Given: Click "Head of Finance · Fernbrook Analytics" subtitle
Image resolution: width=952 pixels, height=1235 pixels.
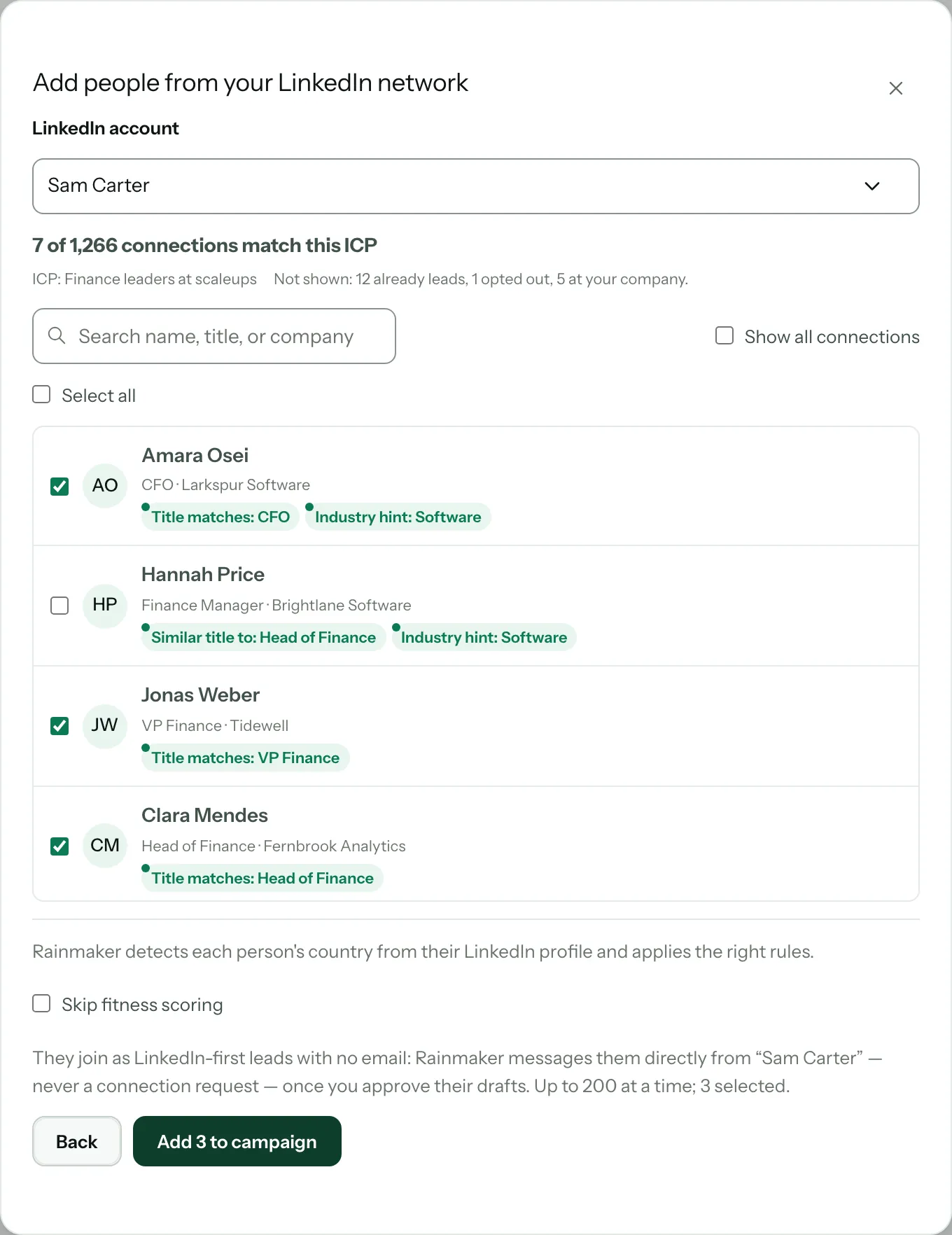Looking at the screenshot, I should 274,846.
